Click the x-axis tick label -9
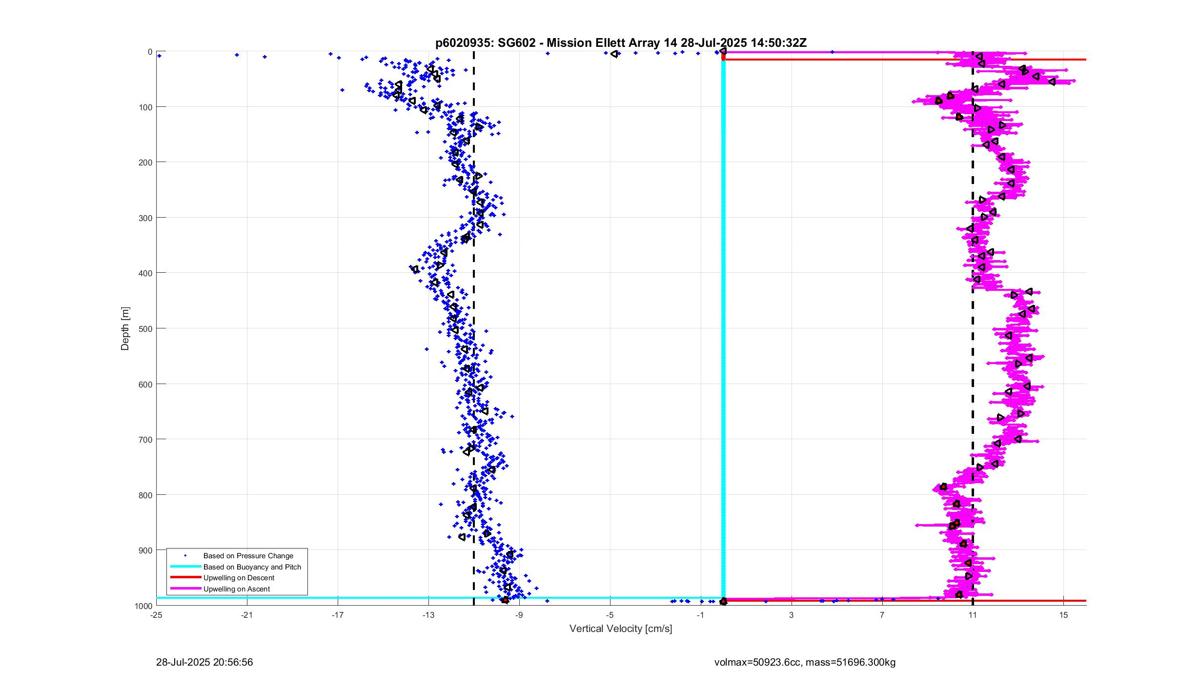 [519, 615]
